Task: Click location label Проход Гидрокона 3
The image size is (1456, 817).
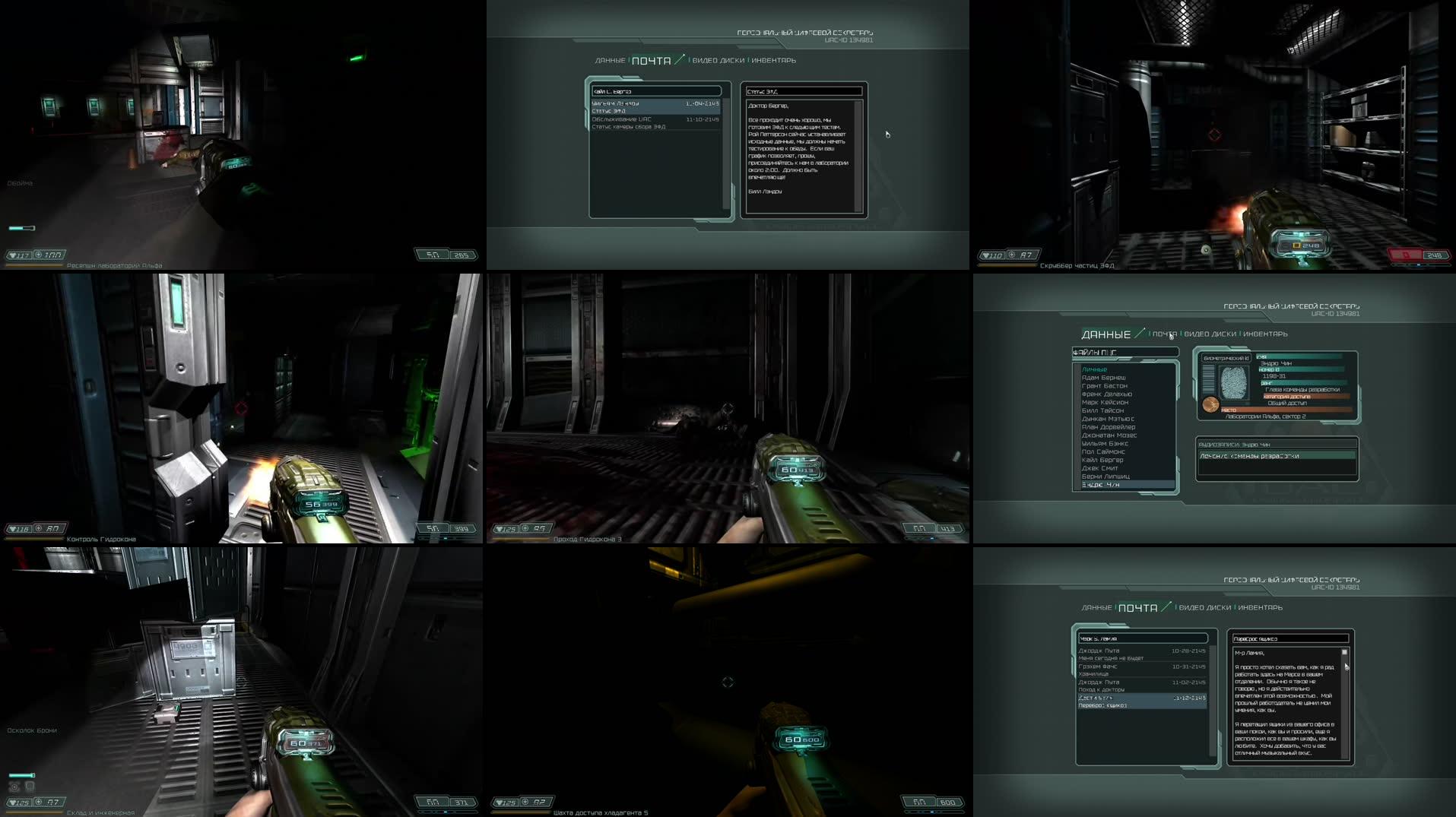Action: [587, 539]
